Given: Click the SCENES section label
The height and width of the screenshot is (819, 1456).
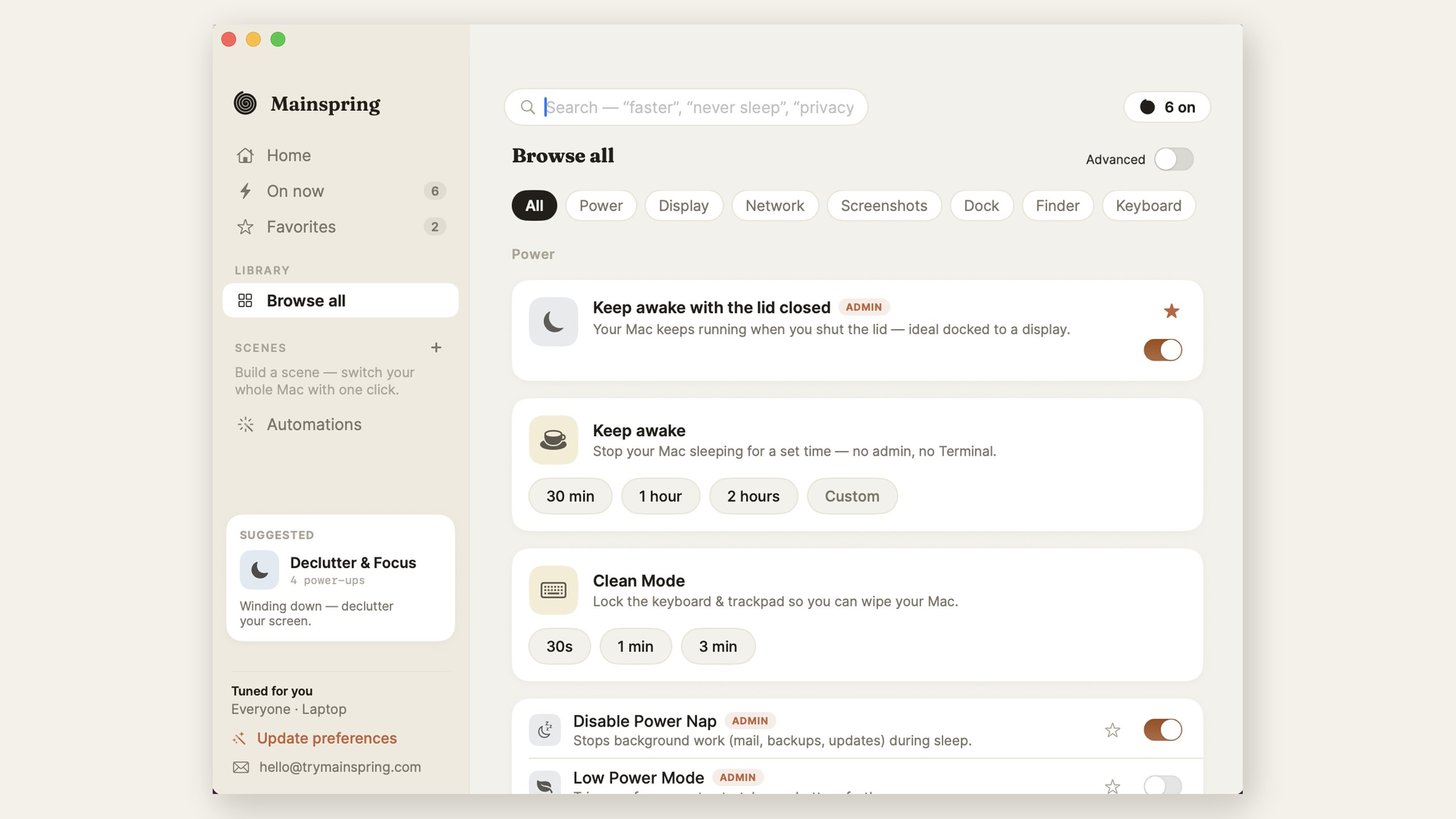Looking at the screenshot, I should click(260, 348).
